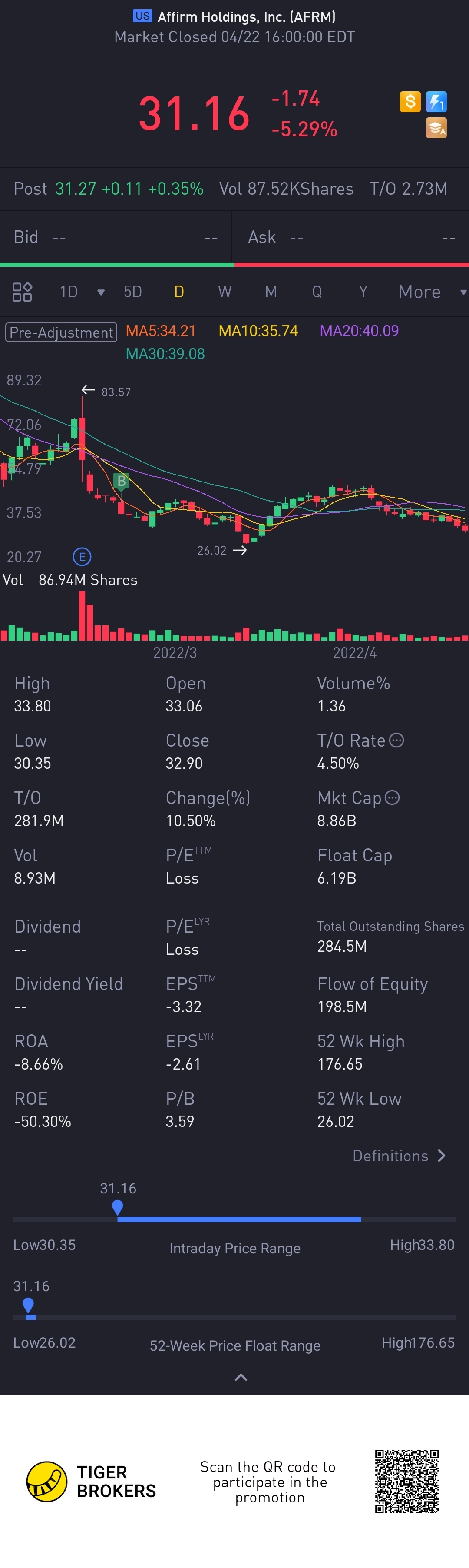The height and width of the screenshot is (1568, 469).
Task: Tap the orange stacked layers icon
Action: pos(436,128)
